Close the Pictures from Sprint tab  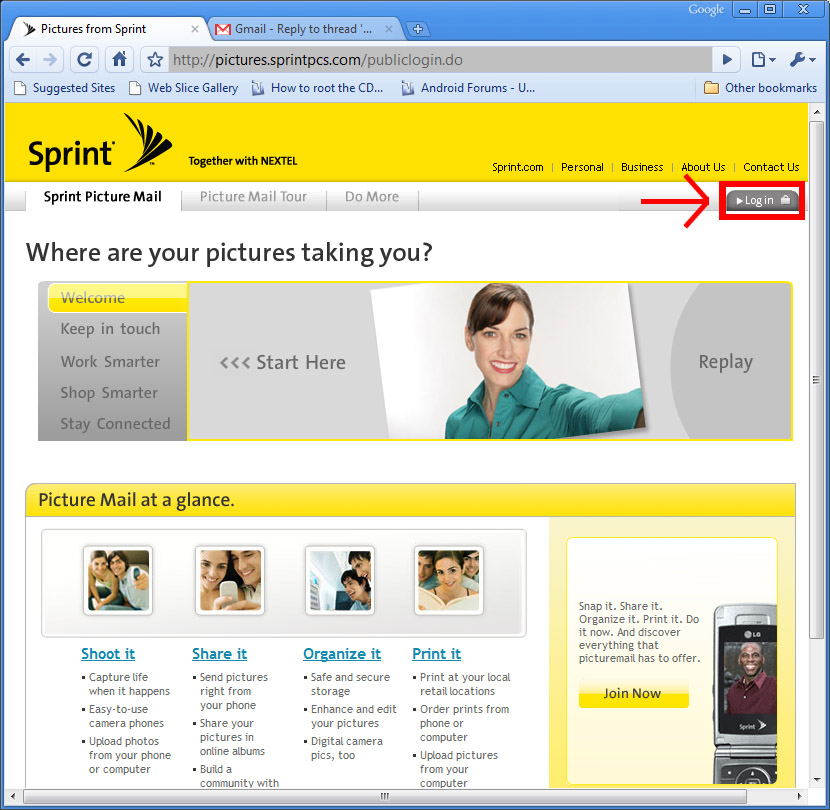[195, 29]
